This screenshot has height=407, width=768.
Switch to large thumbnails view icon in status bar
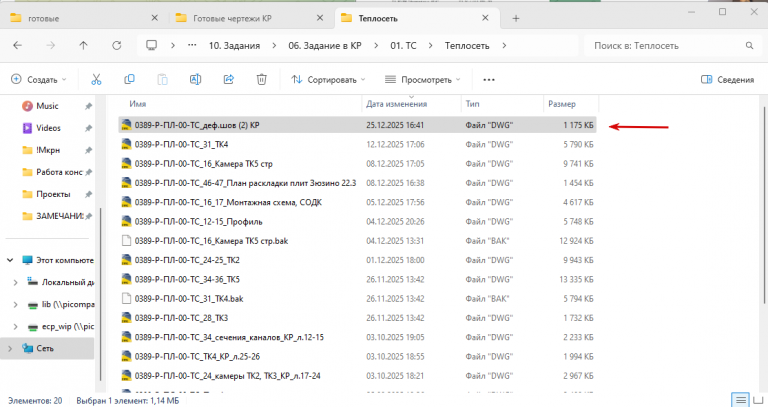click(758, 400)
